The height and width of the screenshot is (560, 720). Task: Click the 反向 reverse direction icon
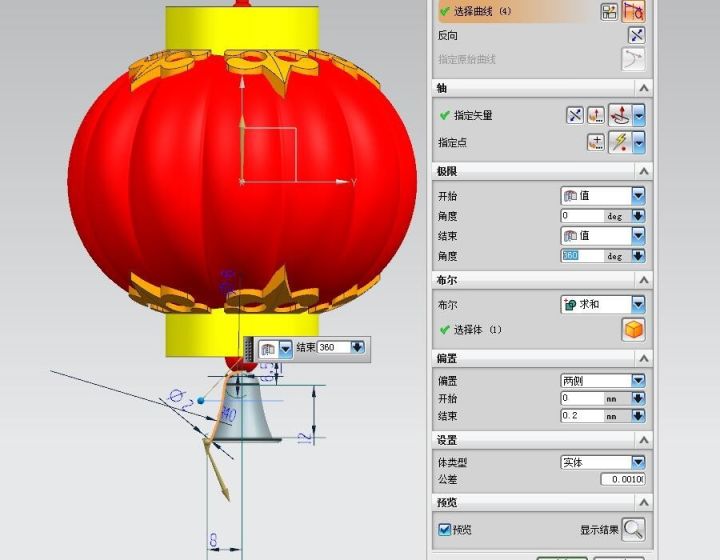(636, 35)
